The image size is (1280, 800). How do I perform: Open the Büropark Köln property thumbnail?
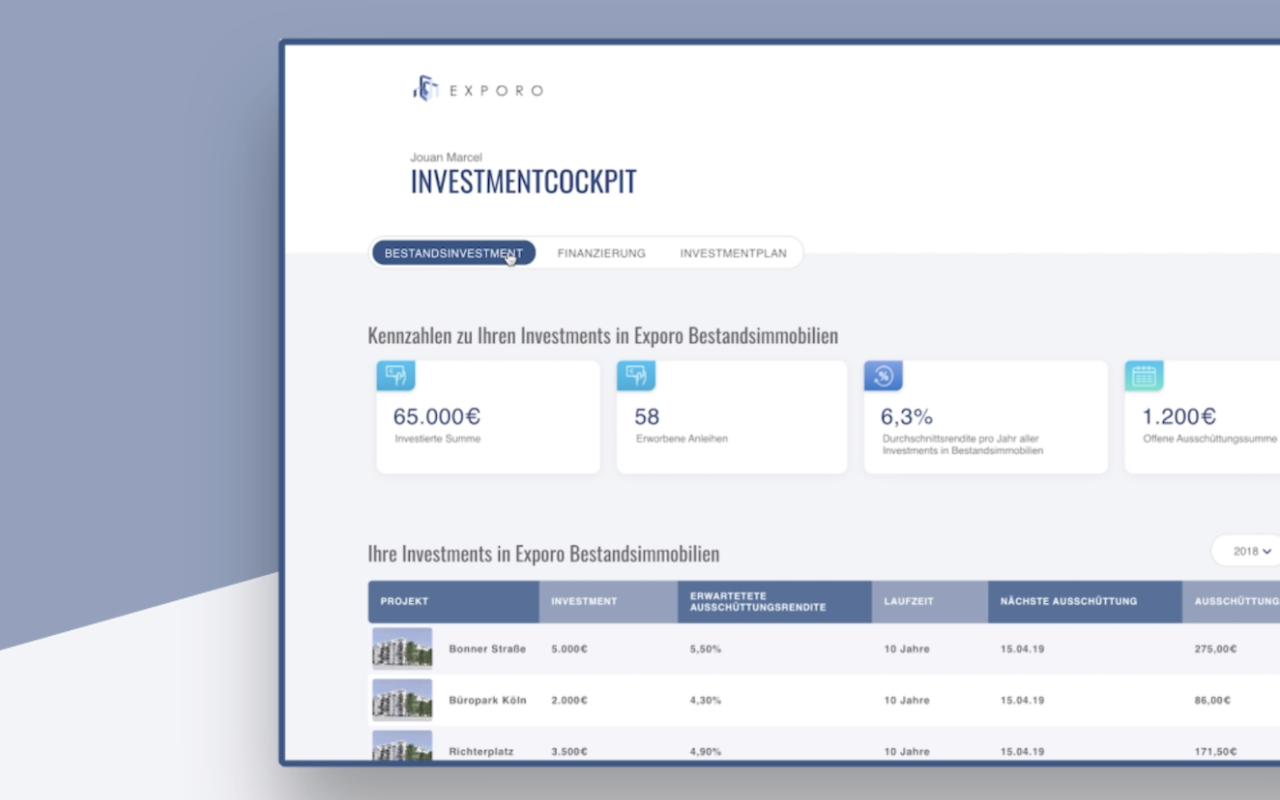[402, 700]
